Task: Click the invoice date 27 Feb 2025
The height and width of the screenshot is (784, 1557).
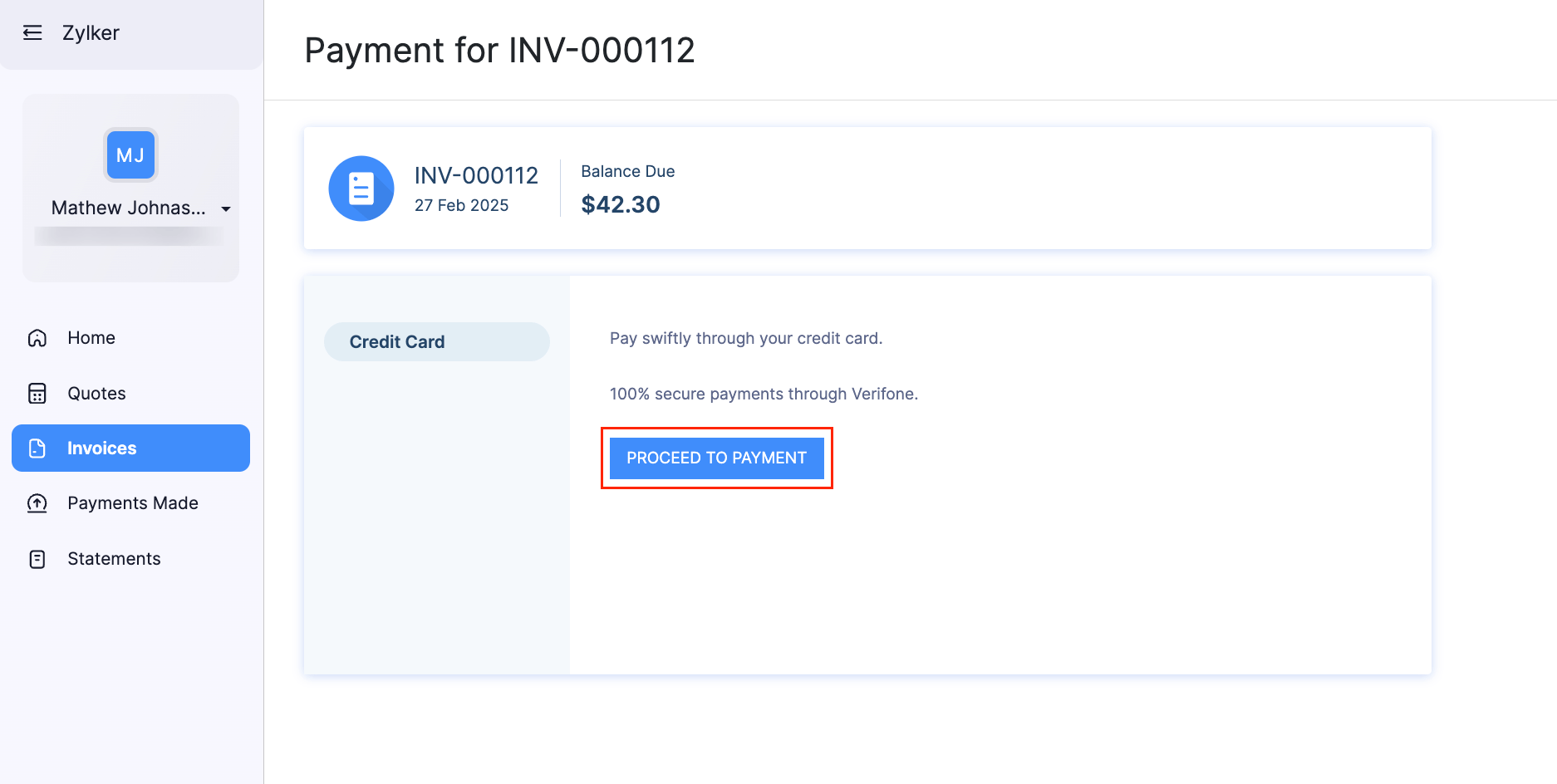Action: click(x=461, y=205)
